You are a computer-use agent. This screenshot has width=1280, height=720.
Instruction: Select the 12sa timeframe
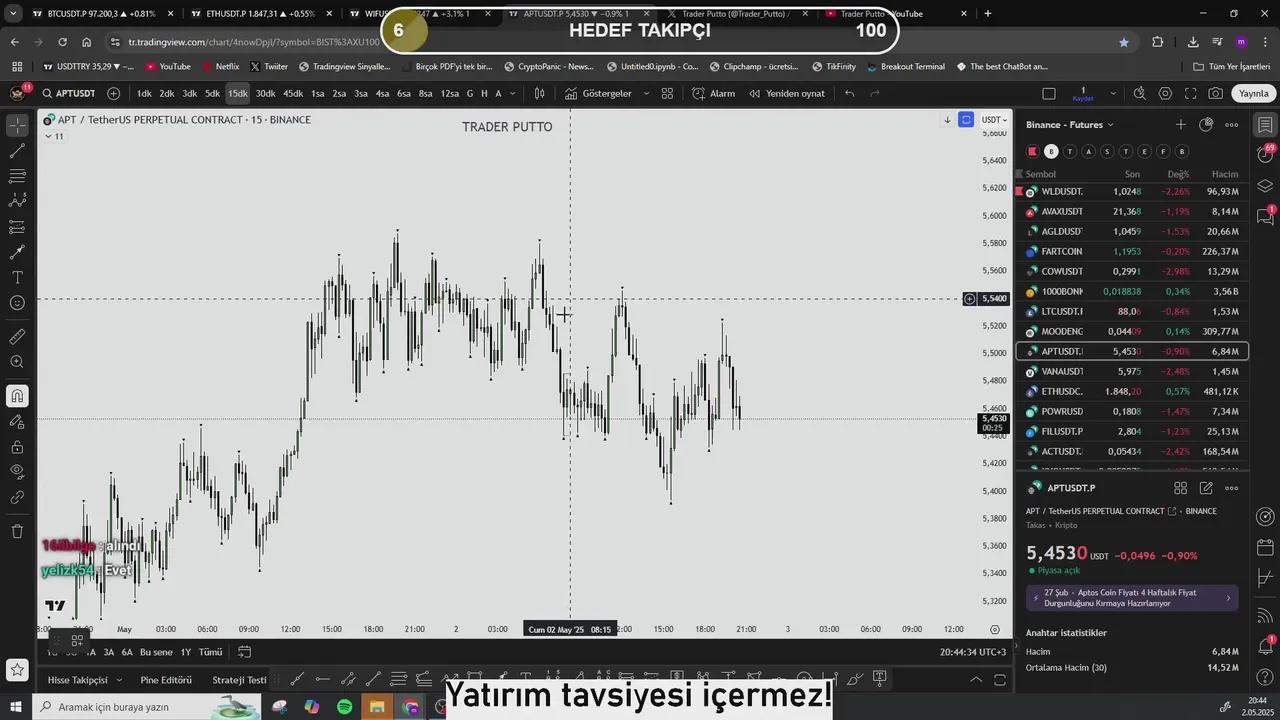[450, 93]
